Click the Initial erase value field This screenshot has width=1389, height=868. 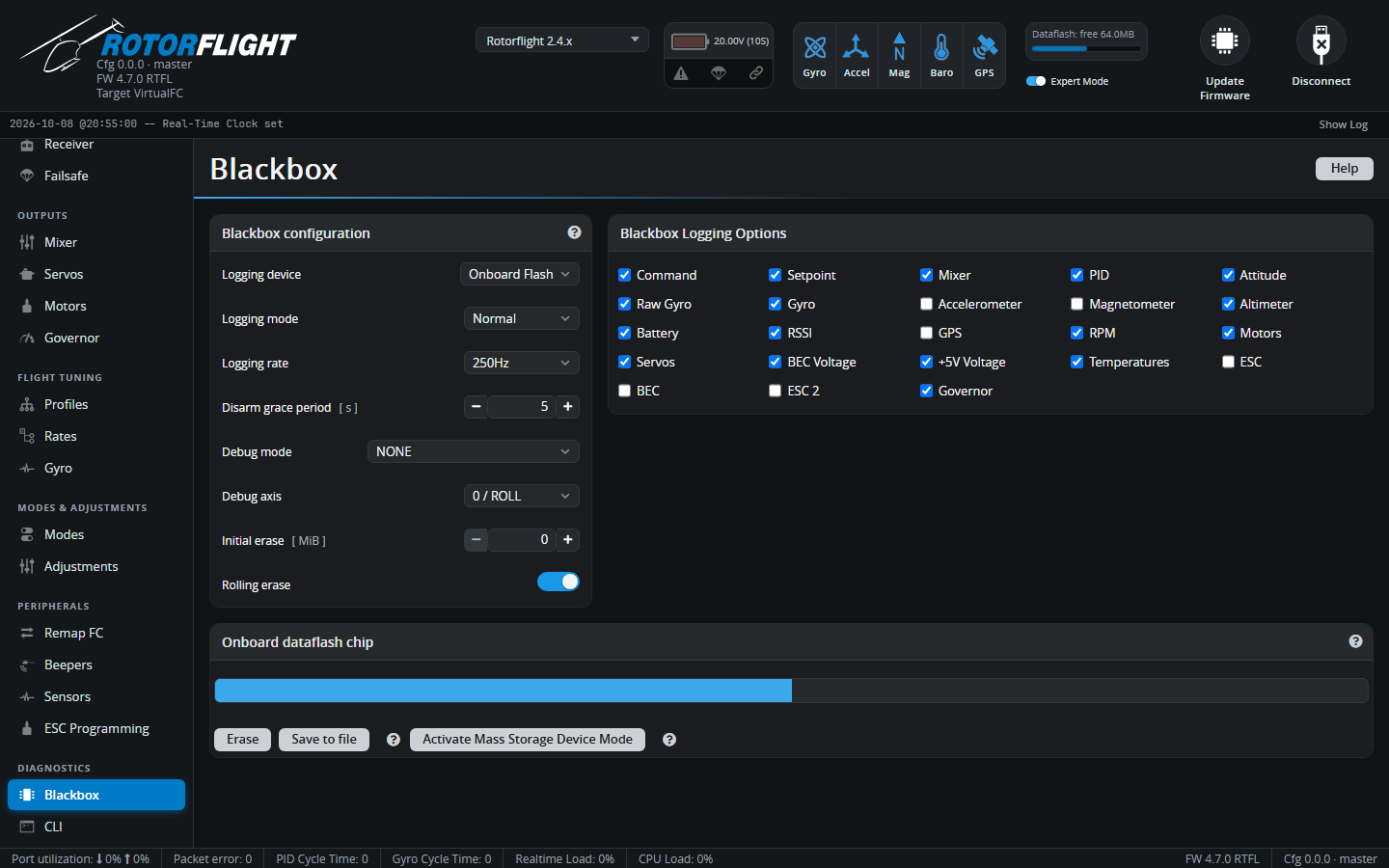click(522, 540)
